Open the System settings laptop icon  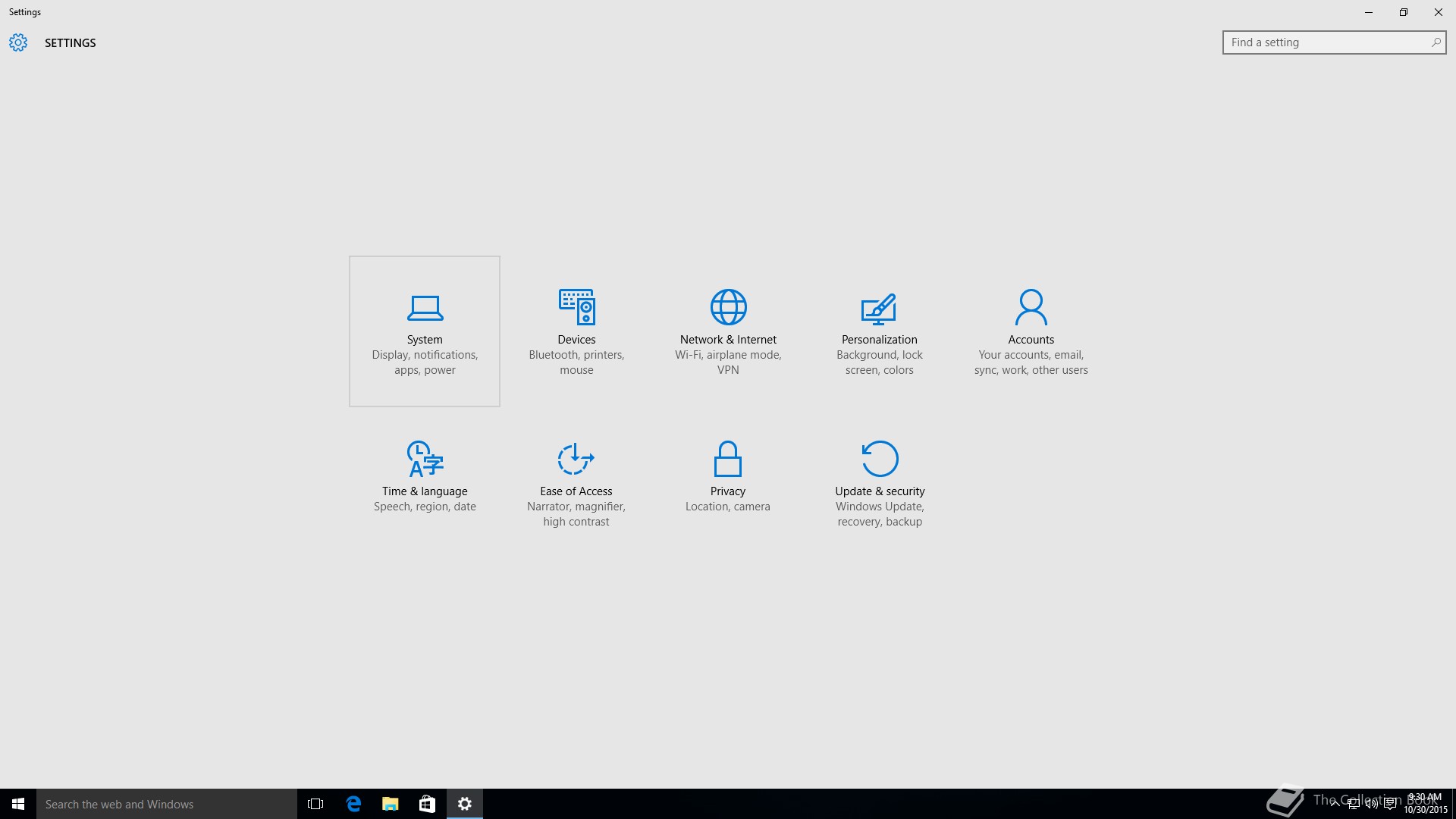tap(425, 308)
